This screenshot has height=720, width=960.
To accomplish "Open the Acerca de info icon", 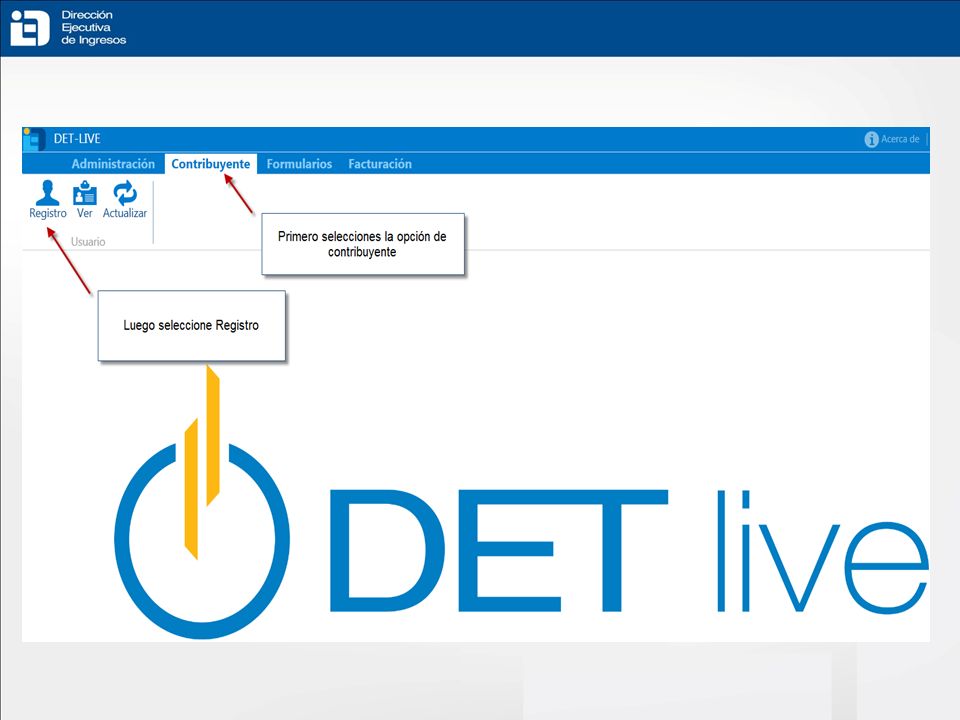I will pos(871,140).
